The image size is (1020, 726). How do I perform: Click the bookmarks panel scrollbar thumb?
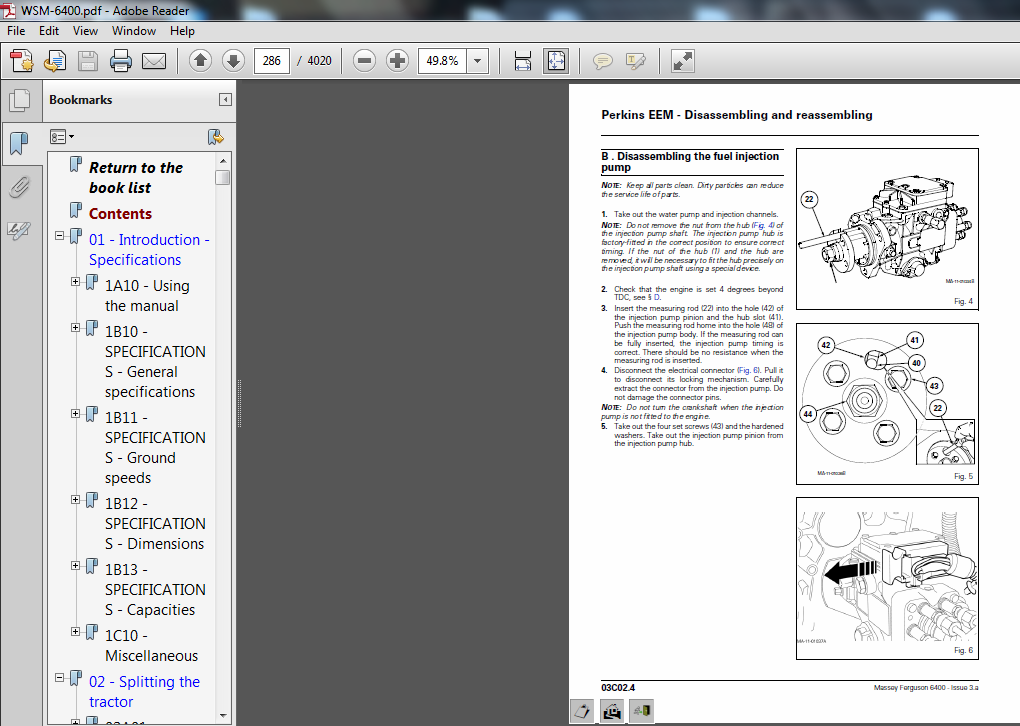coord(223,177)
